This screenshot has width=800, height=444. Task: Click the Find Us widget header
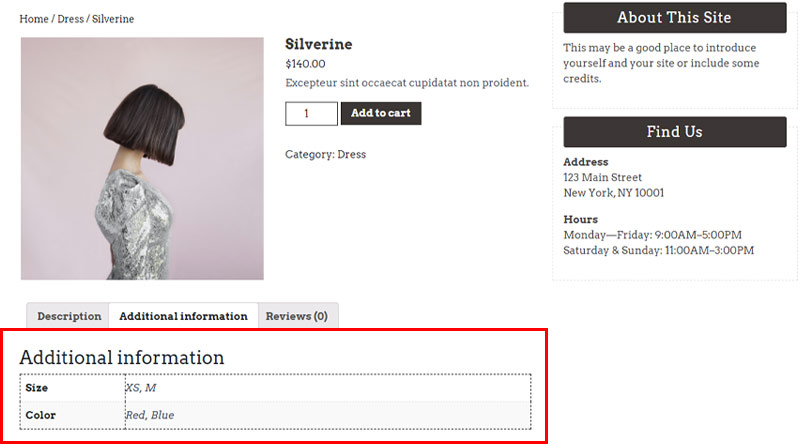pos(674,132)
